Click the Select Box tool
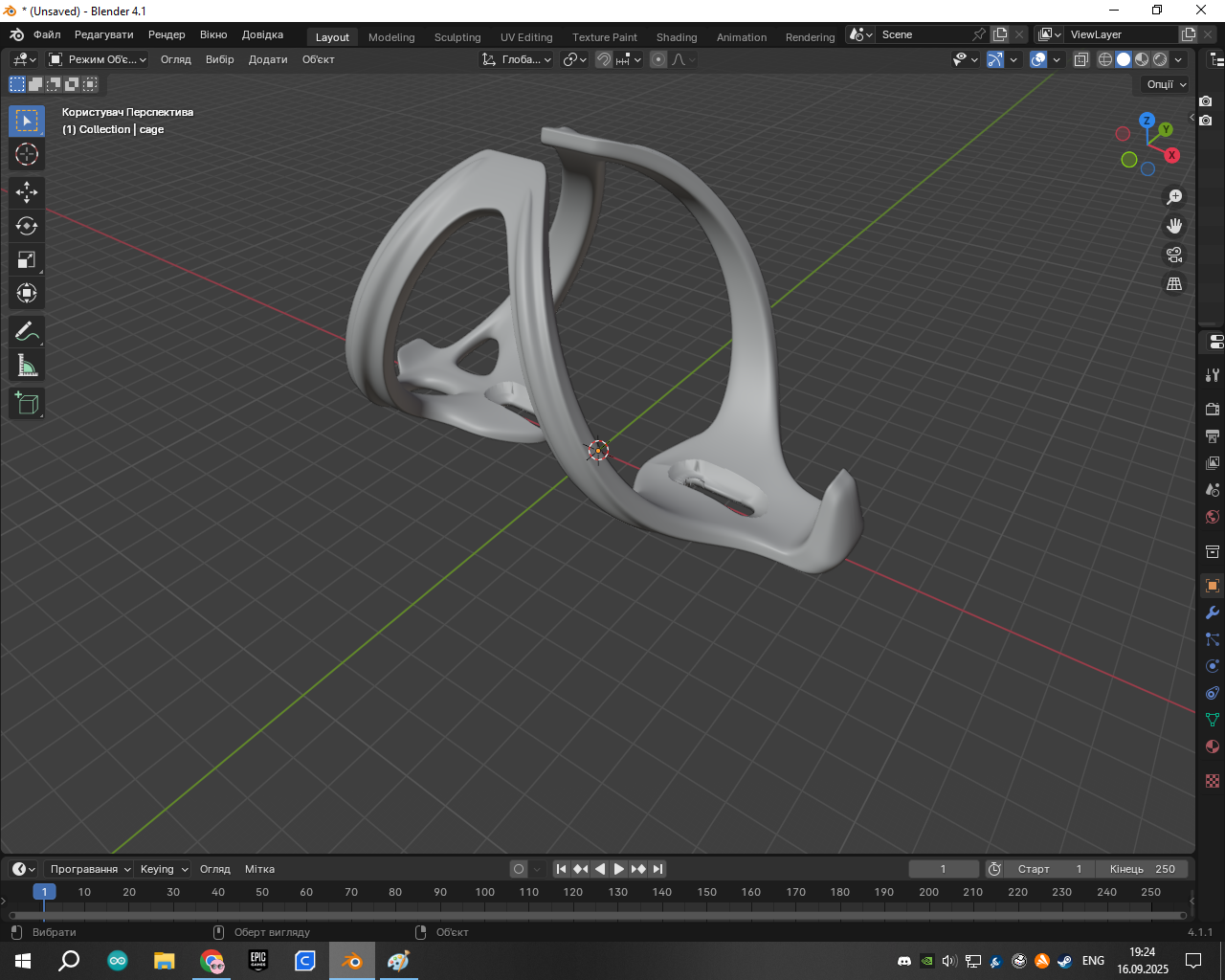This screenshot has width=1225, height=980. [x=27, y=121]
